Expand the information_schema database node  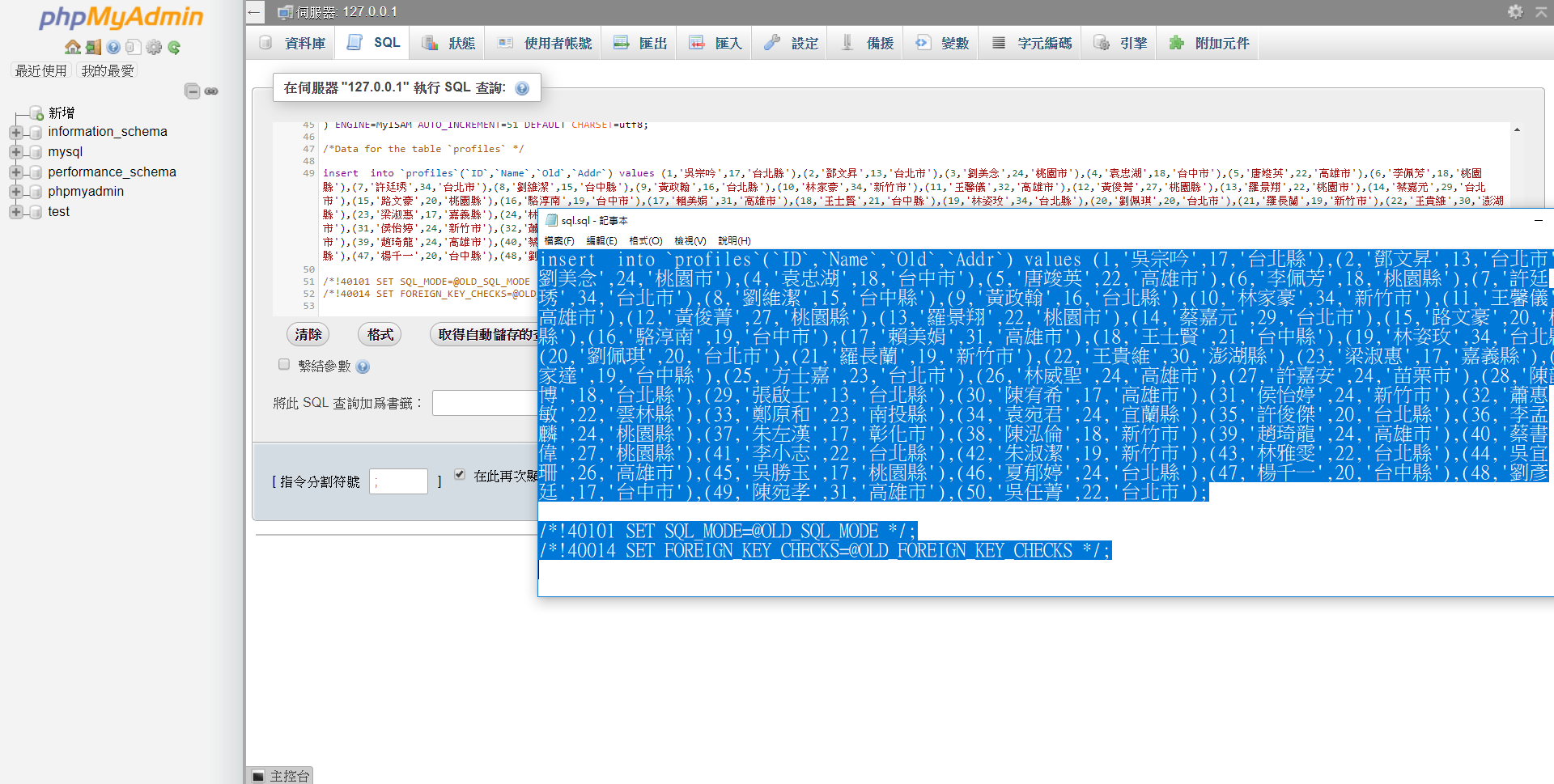[x=15, y=132]
